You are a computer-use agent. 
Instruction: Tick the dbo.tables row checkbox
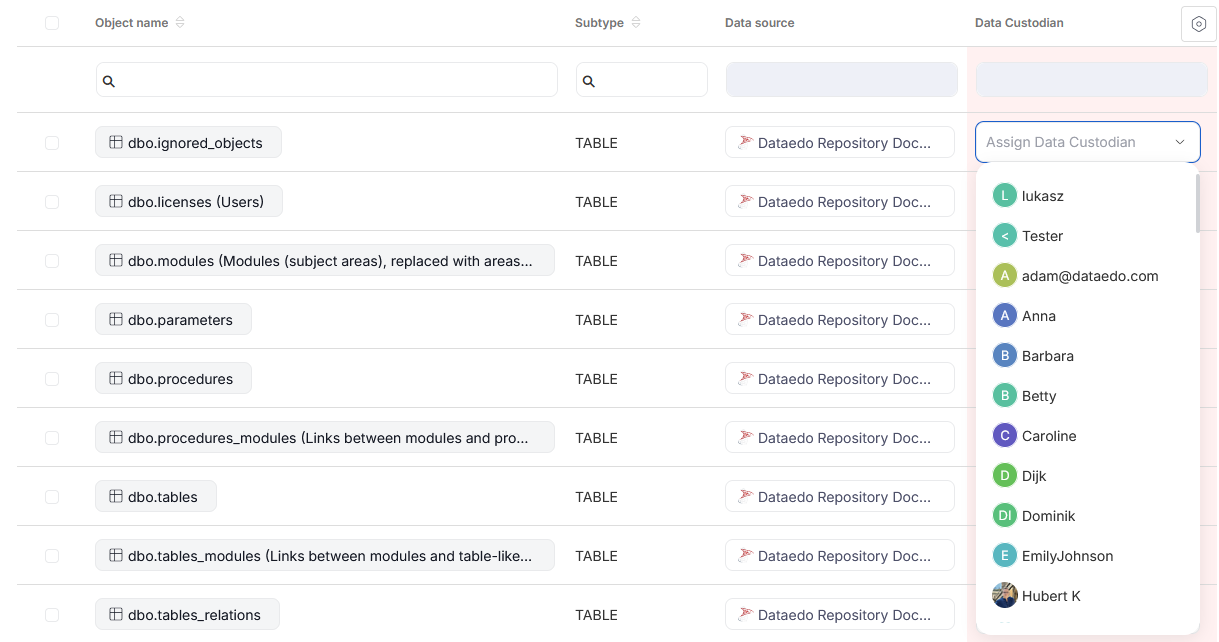(52, 497)
